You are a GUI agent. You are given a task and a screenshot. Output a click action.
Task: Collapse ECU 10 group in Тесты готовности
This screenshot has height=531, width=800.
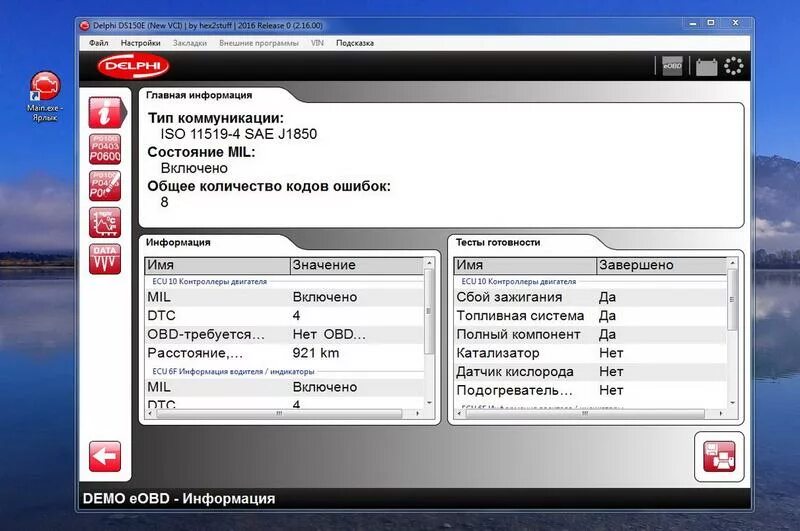coord(518,282)
